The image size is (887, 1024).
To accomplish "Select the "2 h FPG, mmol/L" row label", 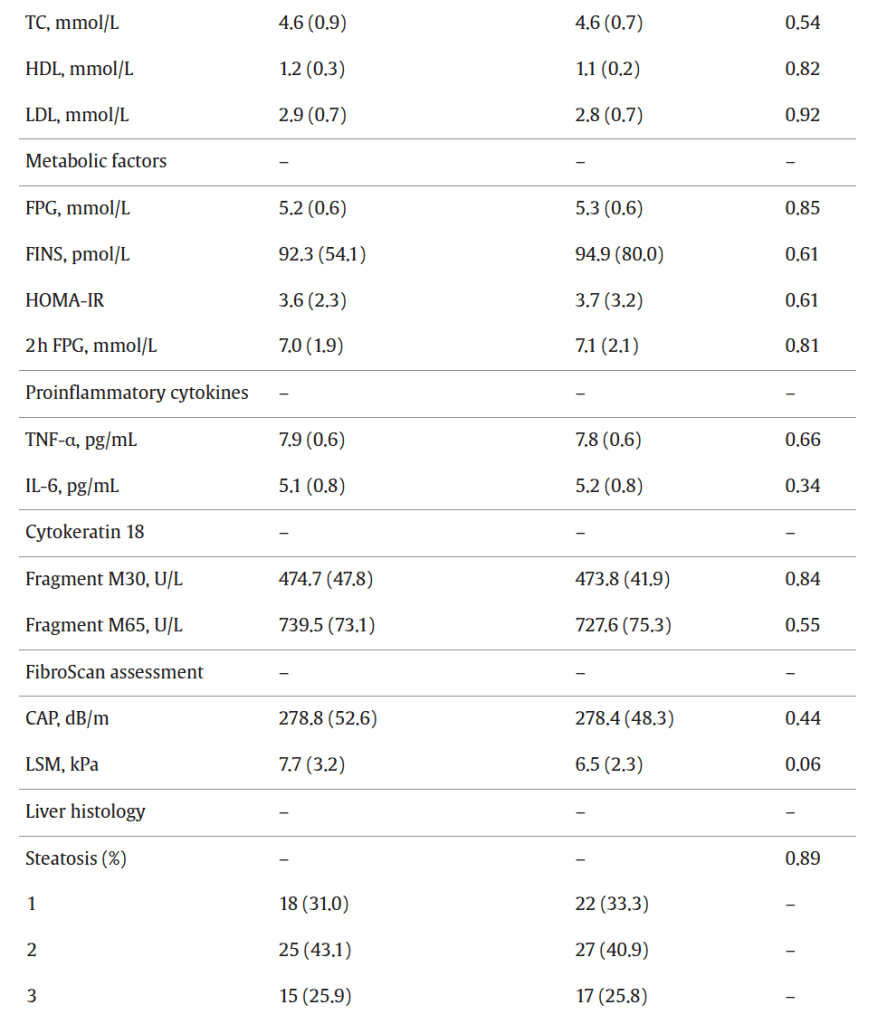I will tap(91, 347).
